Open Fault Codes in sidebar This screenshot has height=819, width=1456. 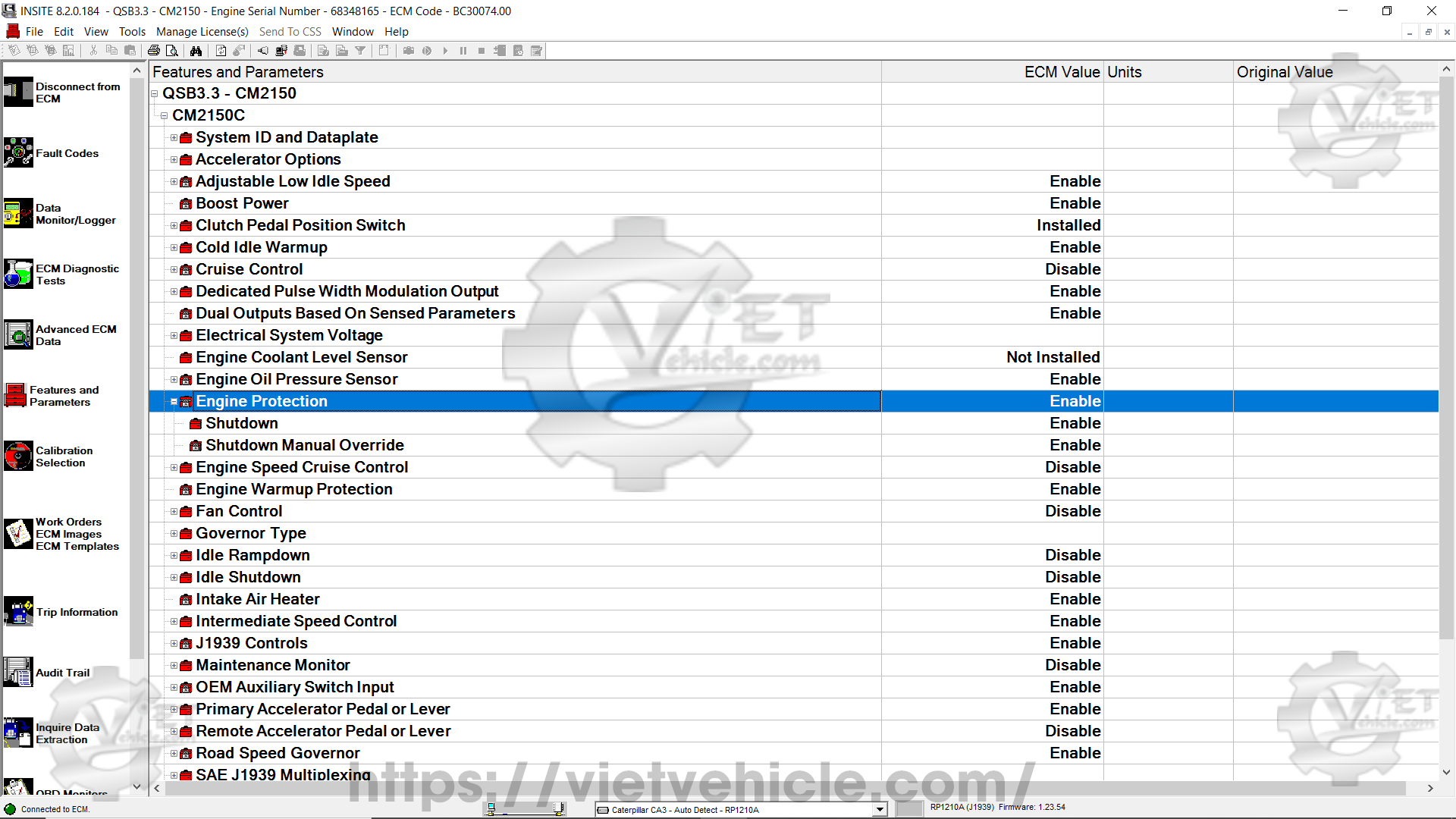[19, 152]
